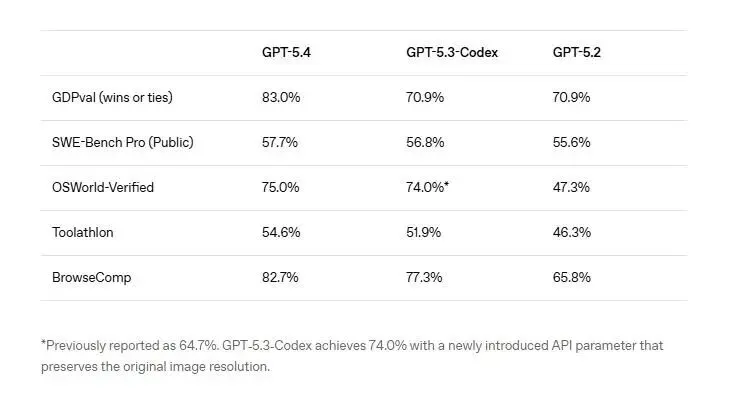Click the footnote starting 'Previously reported as 64.7%'
734x404 pixels.
[352, 356]
